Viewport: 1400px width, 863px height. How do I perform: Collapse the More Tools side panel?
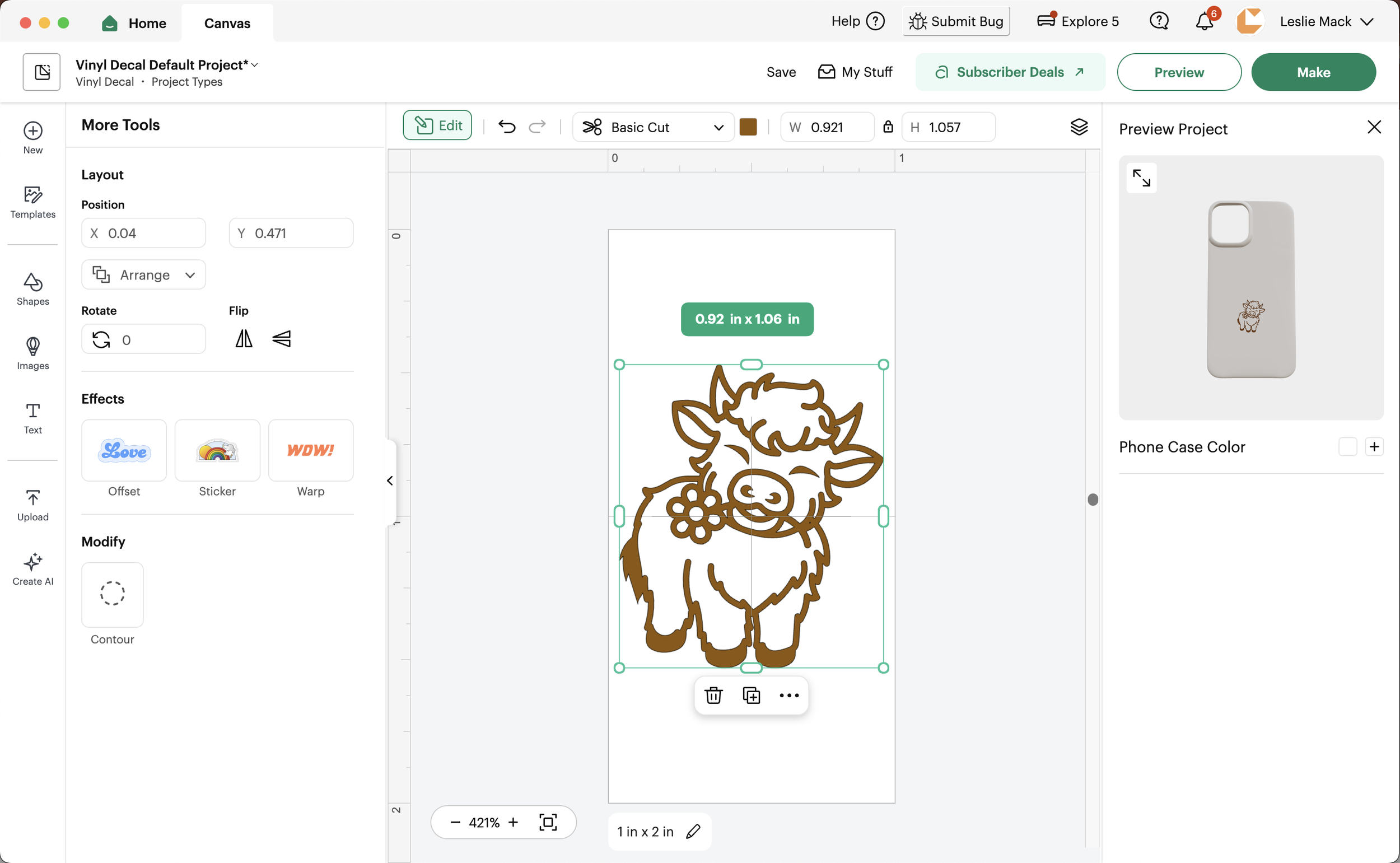pos(390,481)
